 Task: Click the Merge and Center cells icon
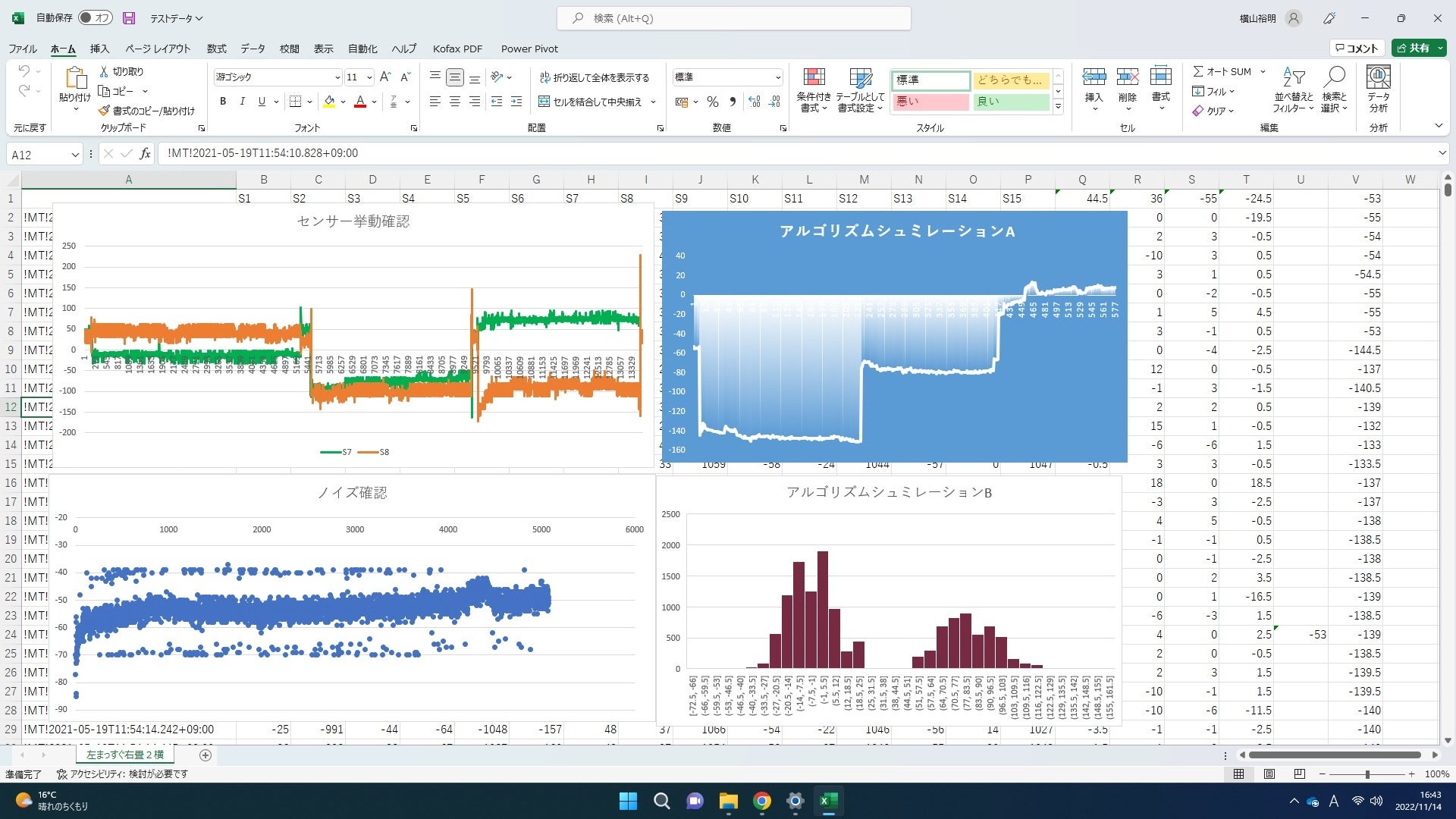(x=544, y=102)
